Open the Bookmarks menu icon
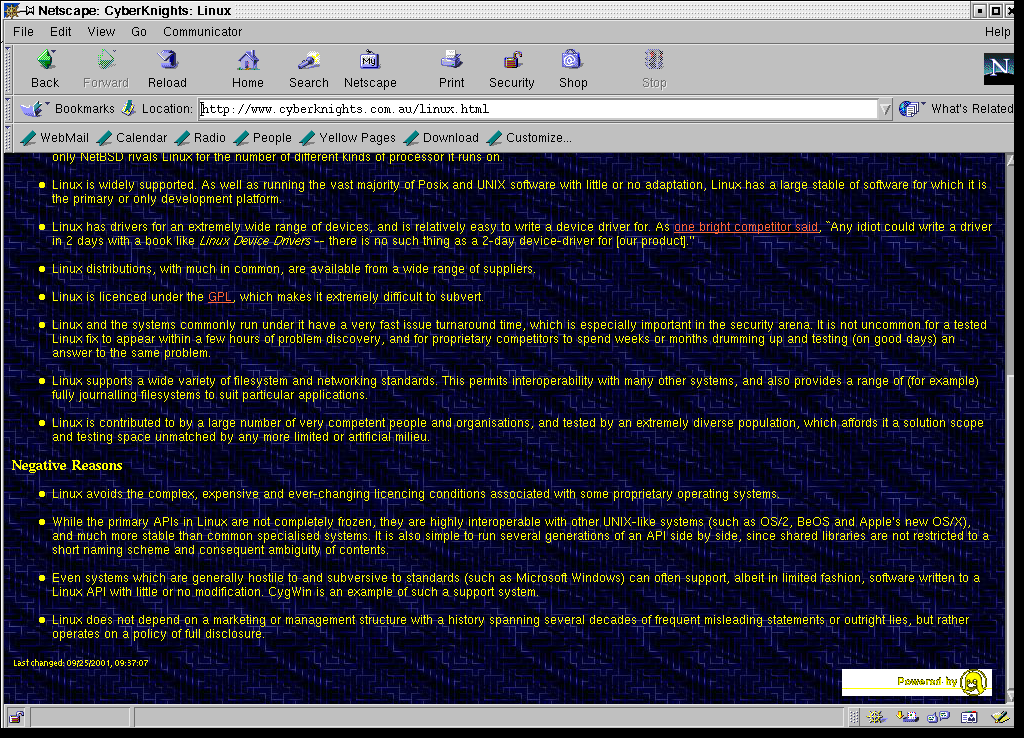 34,108
